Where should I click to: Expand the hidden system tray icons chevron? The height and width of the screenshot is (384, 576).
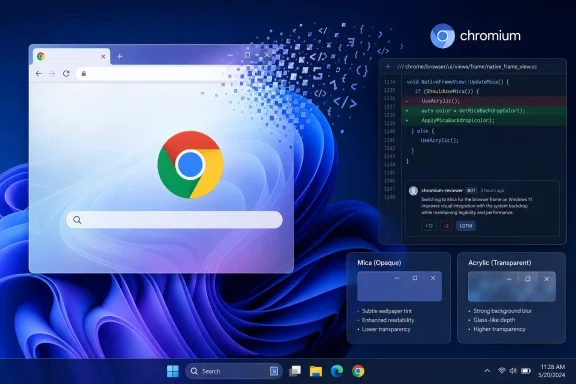487,371
